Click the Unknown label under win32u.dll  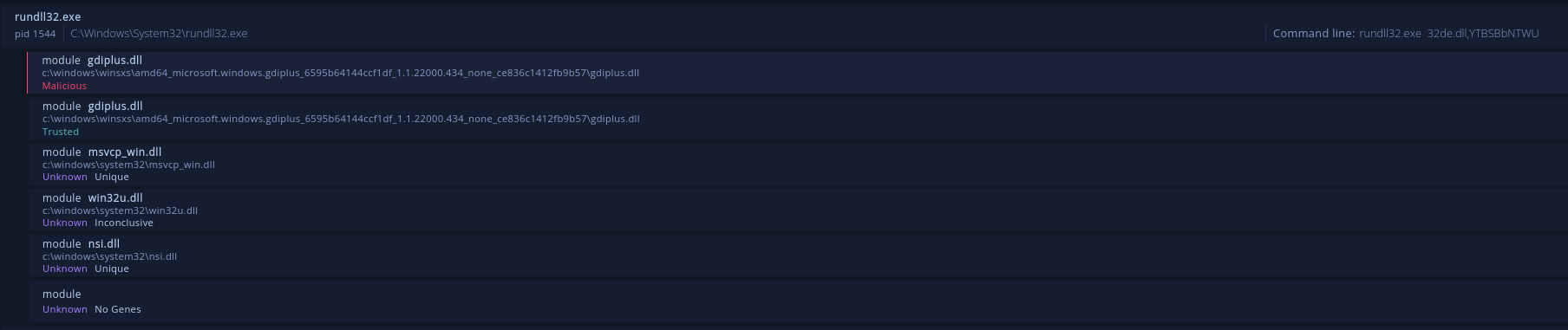65,223
